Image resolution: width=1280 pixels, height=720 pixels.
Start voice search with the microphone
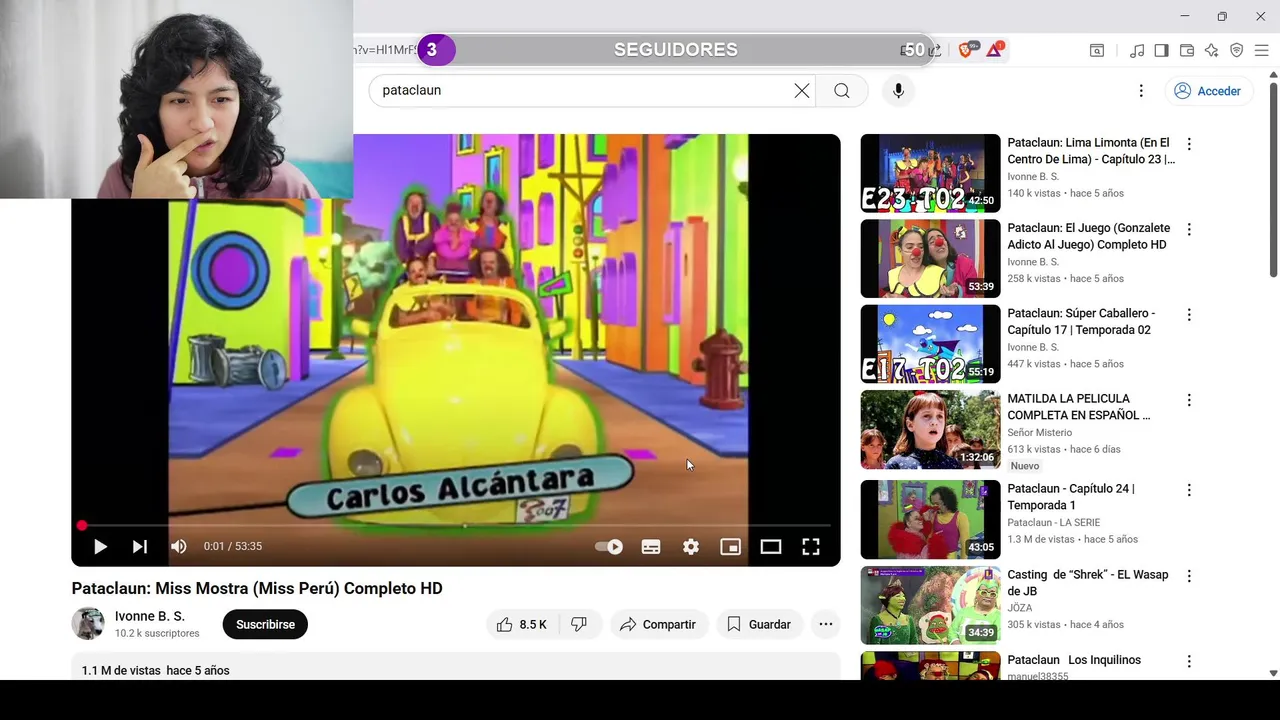898,91
